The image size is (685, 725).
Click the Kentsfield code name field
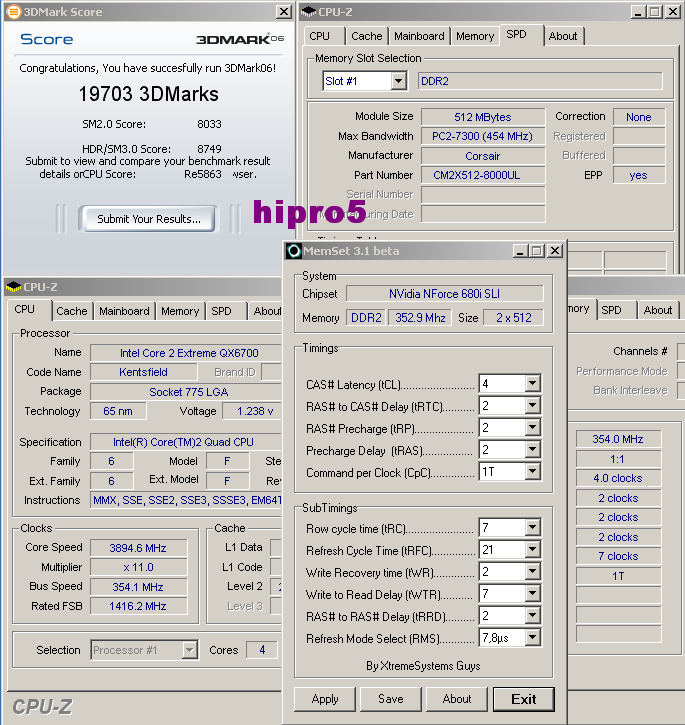[x=143, y=372]
